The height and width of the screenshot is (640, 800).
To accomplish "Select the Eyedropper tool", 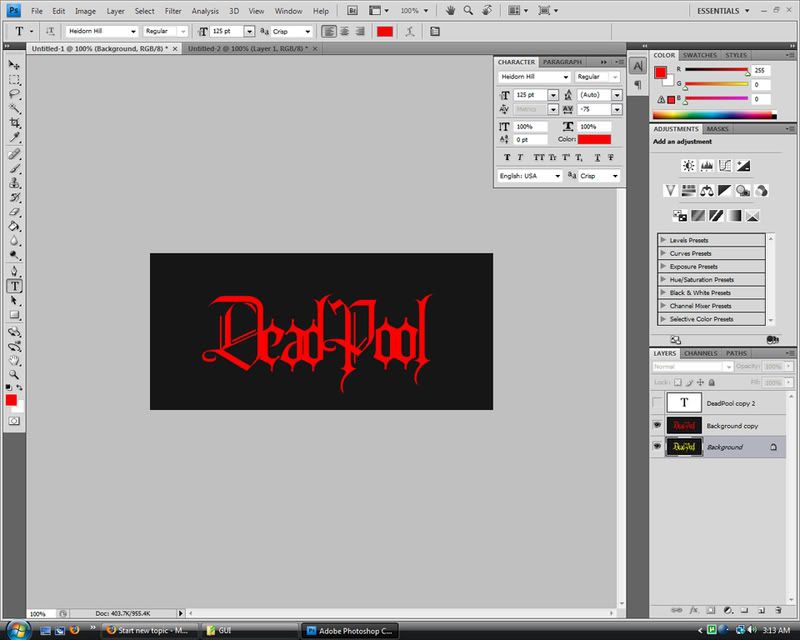I will point(14,137).
